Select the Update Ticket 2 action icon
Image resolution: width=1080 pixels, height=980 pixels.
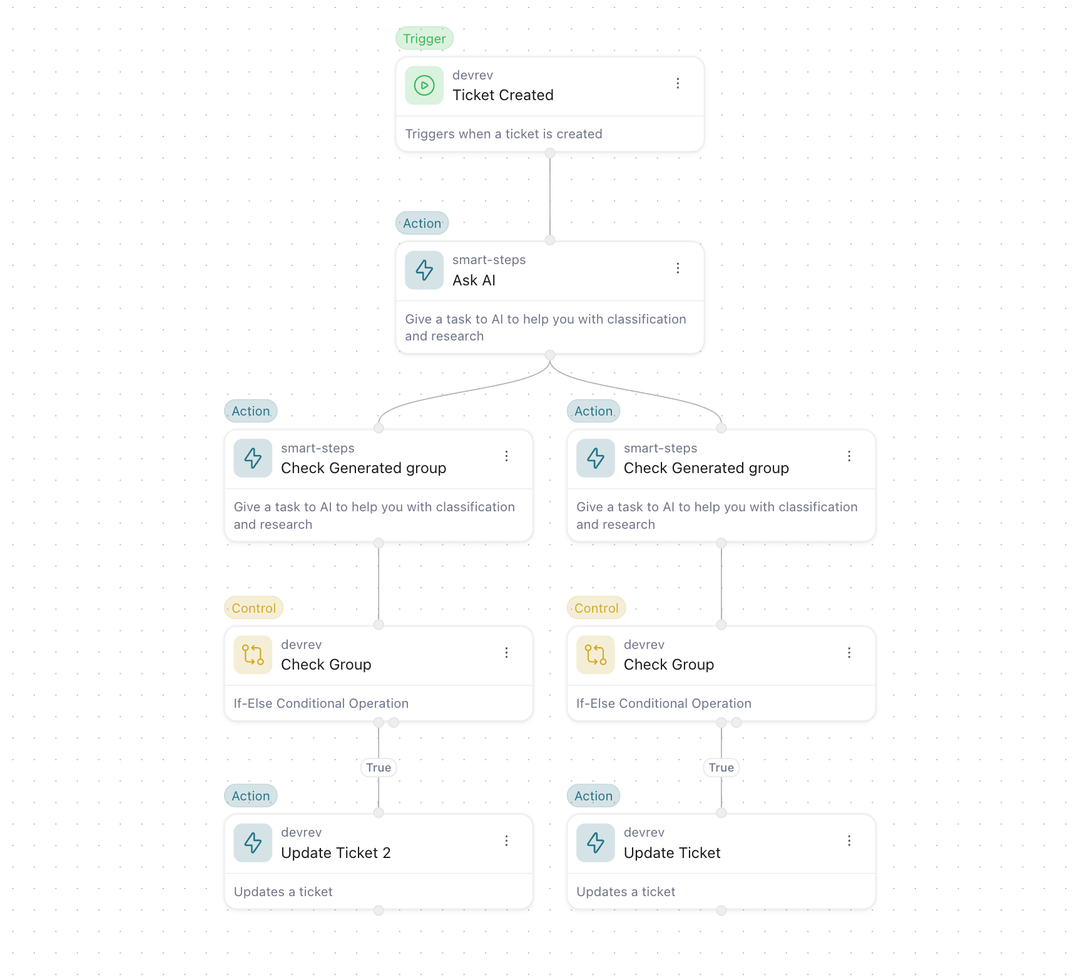pos(252,842)
